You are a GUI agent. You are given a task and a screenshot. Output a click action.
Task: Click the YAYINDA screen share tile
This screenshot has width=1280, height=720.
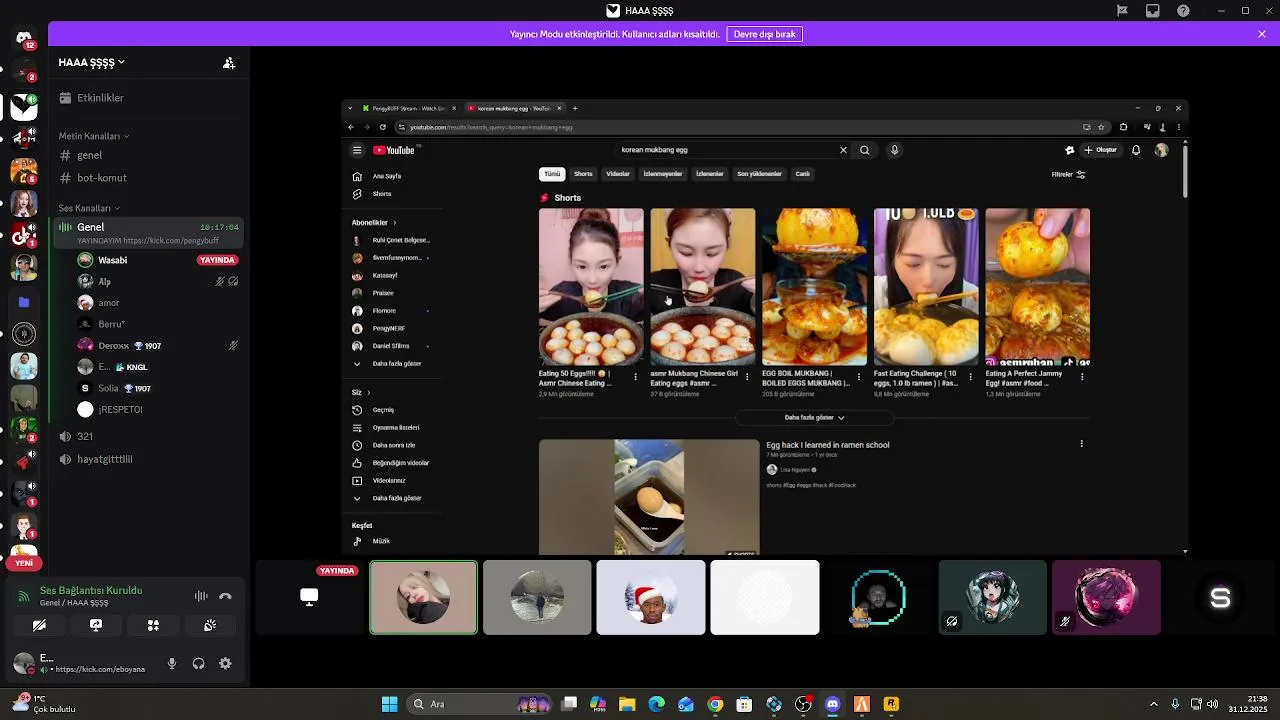coord(309,597)
